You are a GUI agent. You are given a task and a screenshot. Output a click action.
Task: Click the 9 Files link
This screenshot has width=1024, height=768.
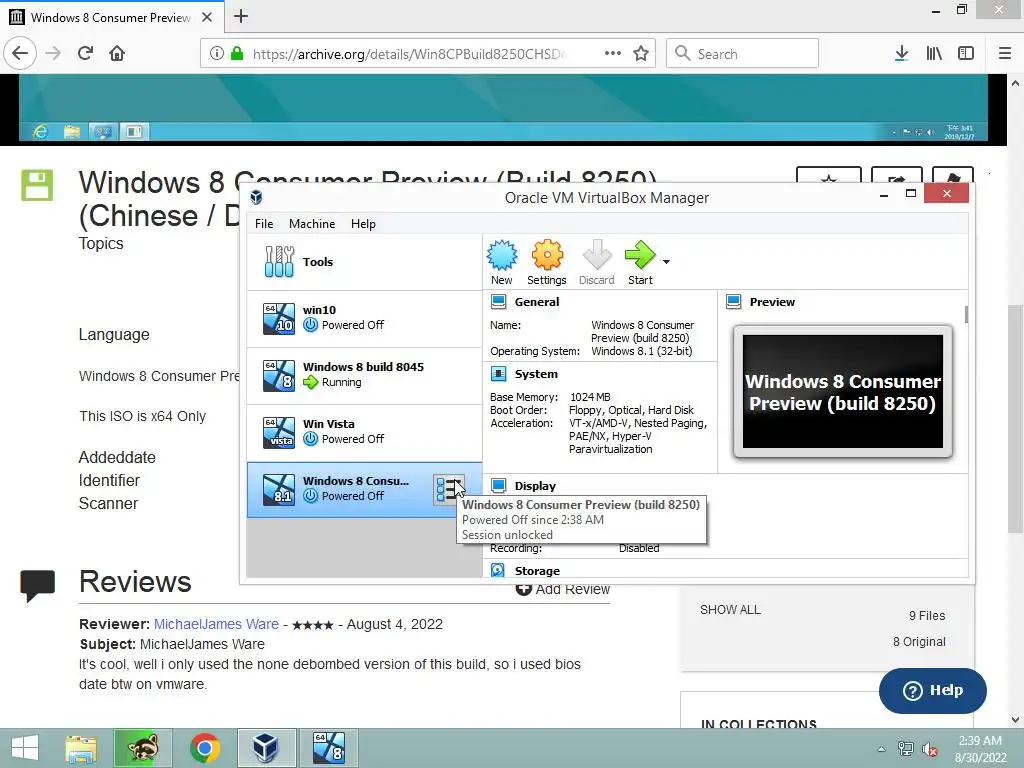[x=927, y=615]
